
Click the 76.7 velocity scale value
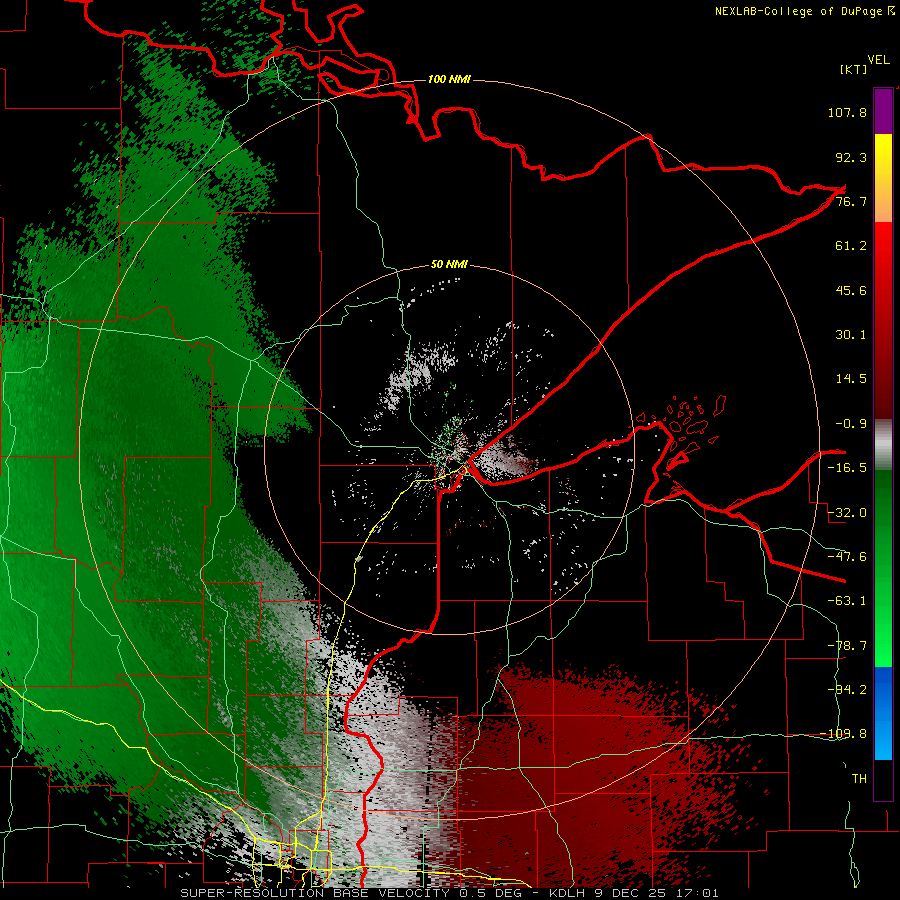[851, 201]
